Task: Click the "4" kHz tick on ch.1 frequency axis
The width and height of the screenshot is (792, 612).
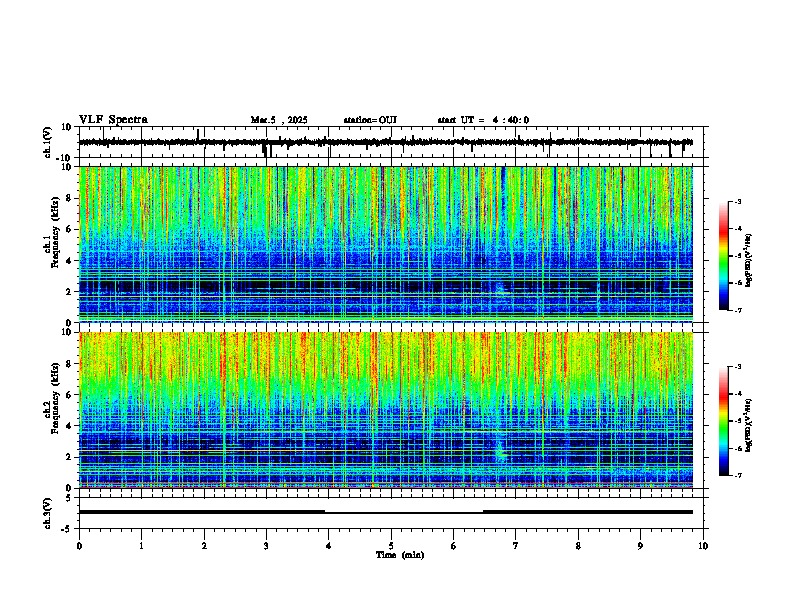Action: (x=70, y=261)
